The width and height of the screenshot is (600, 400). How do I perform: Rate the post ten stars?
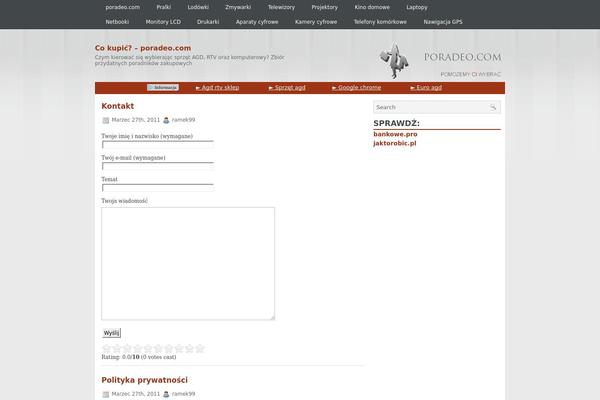tap(200, 348)
